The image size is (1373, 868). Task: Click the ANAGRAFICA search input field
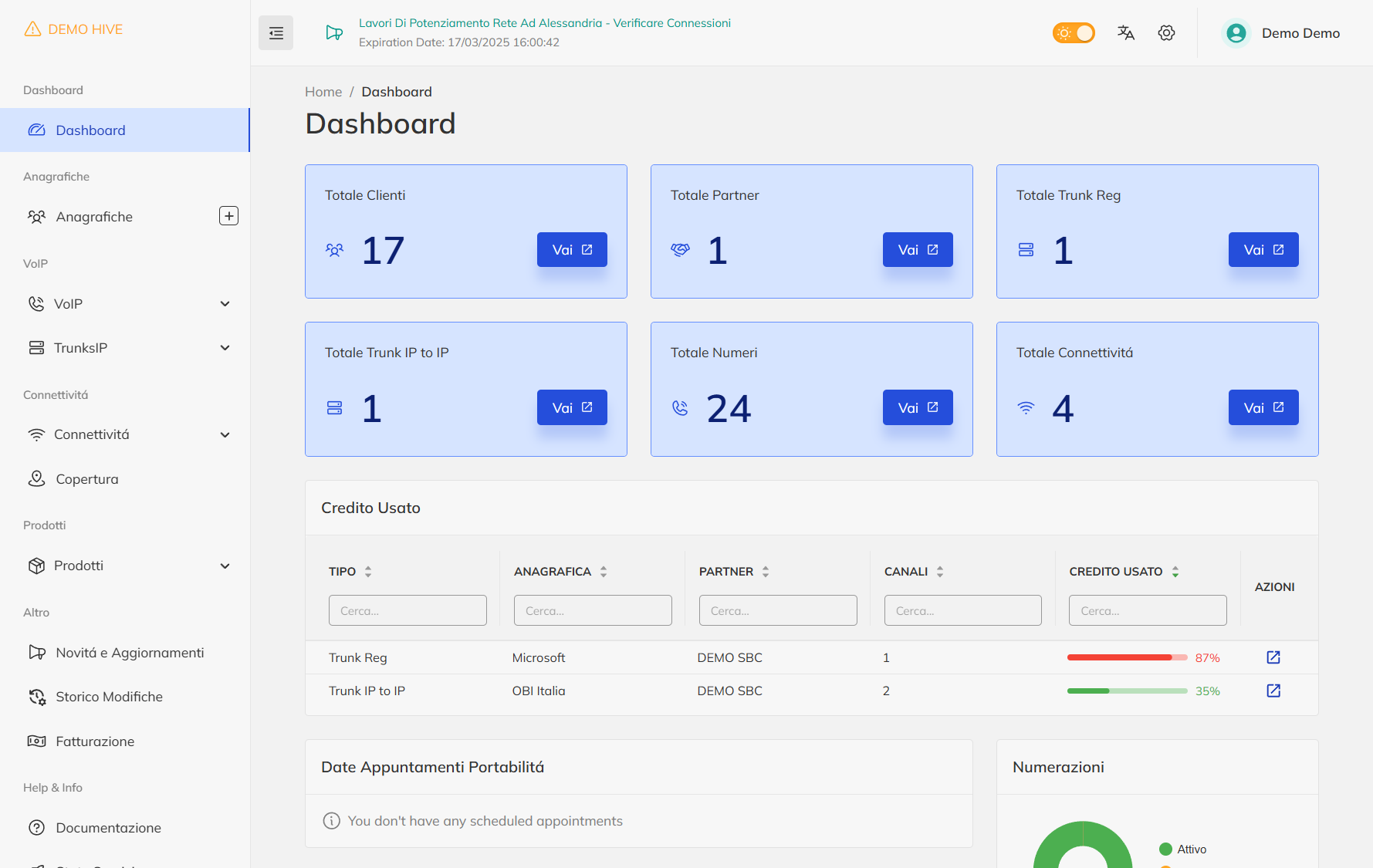click(x=592, y=610)
